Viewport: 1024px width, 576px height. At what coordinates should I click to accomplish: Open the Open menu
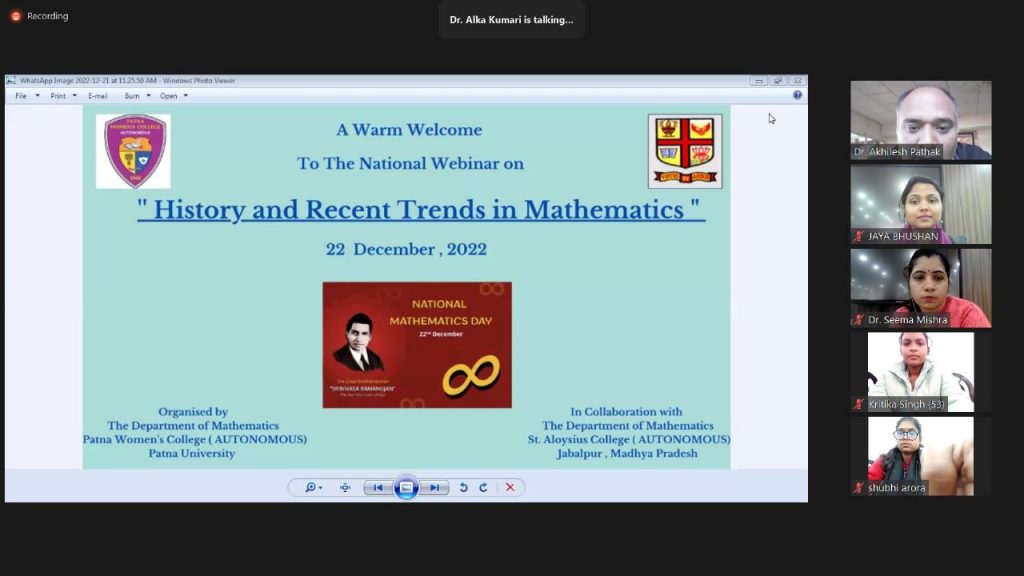pos(173,96)
